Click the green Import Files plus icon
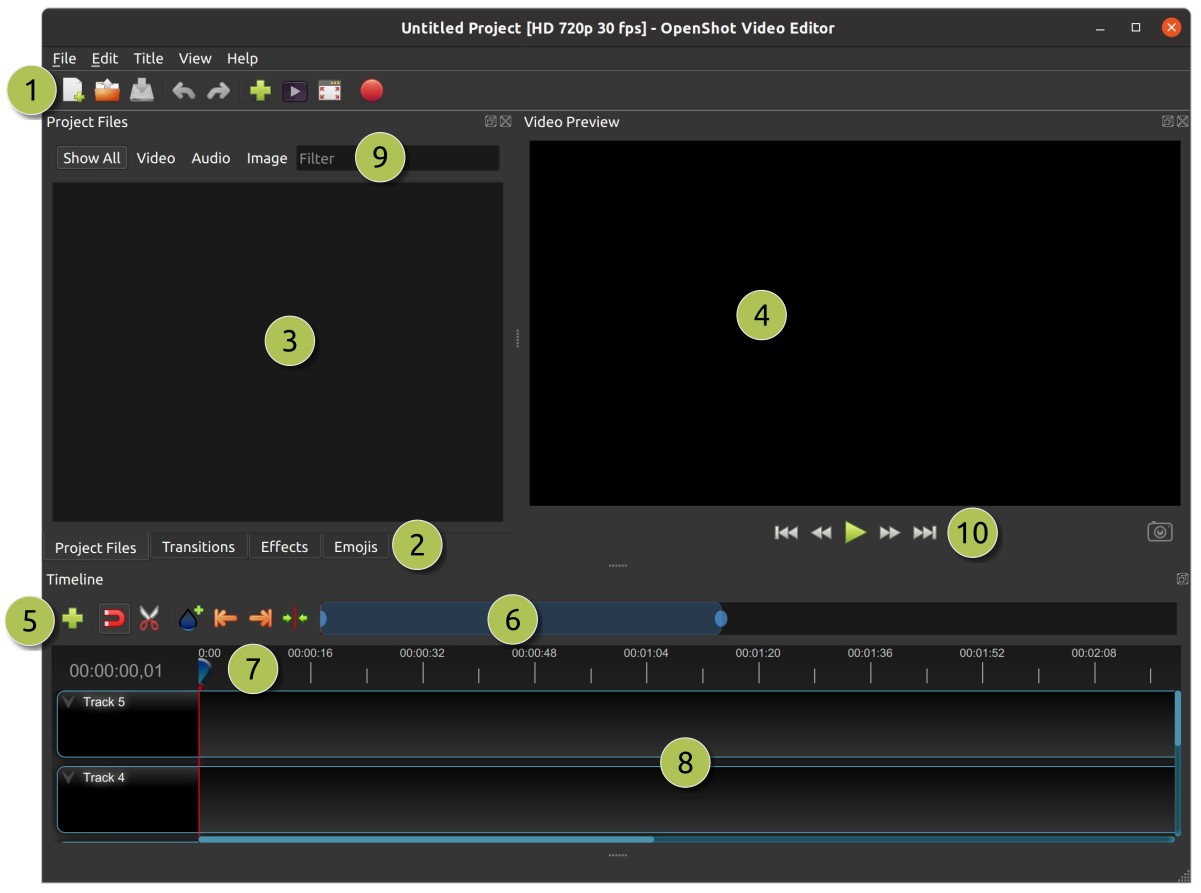This screenshot has width=1201, height=893. 260,91
